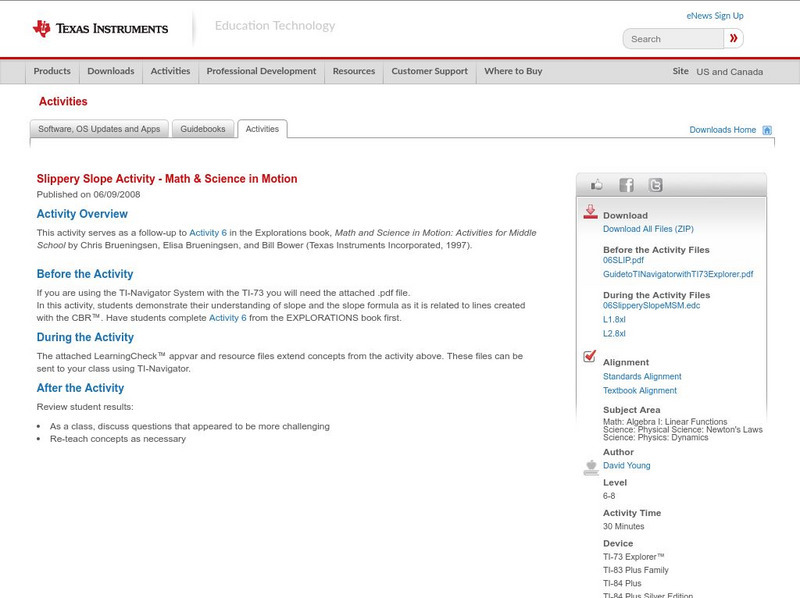This screenshot has height=598, width=800.
Task: Click the Education Technology header text
Action: point(275,26)
